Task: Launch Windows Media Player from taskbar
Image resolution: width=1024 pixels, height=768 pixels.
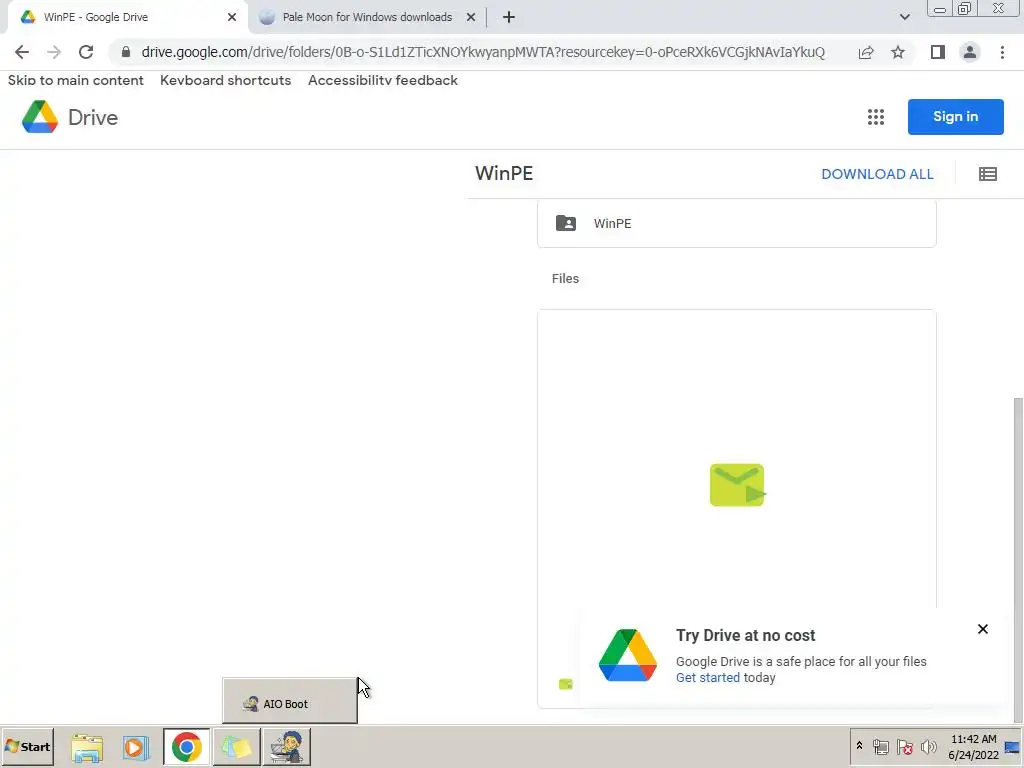Action: click(136, 747)
